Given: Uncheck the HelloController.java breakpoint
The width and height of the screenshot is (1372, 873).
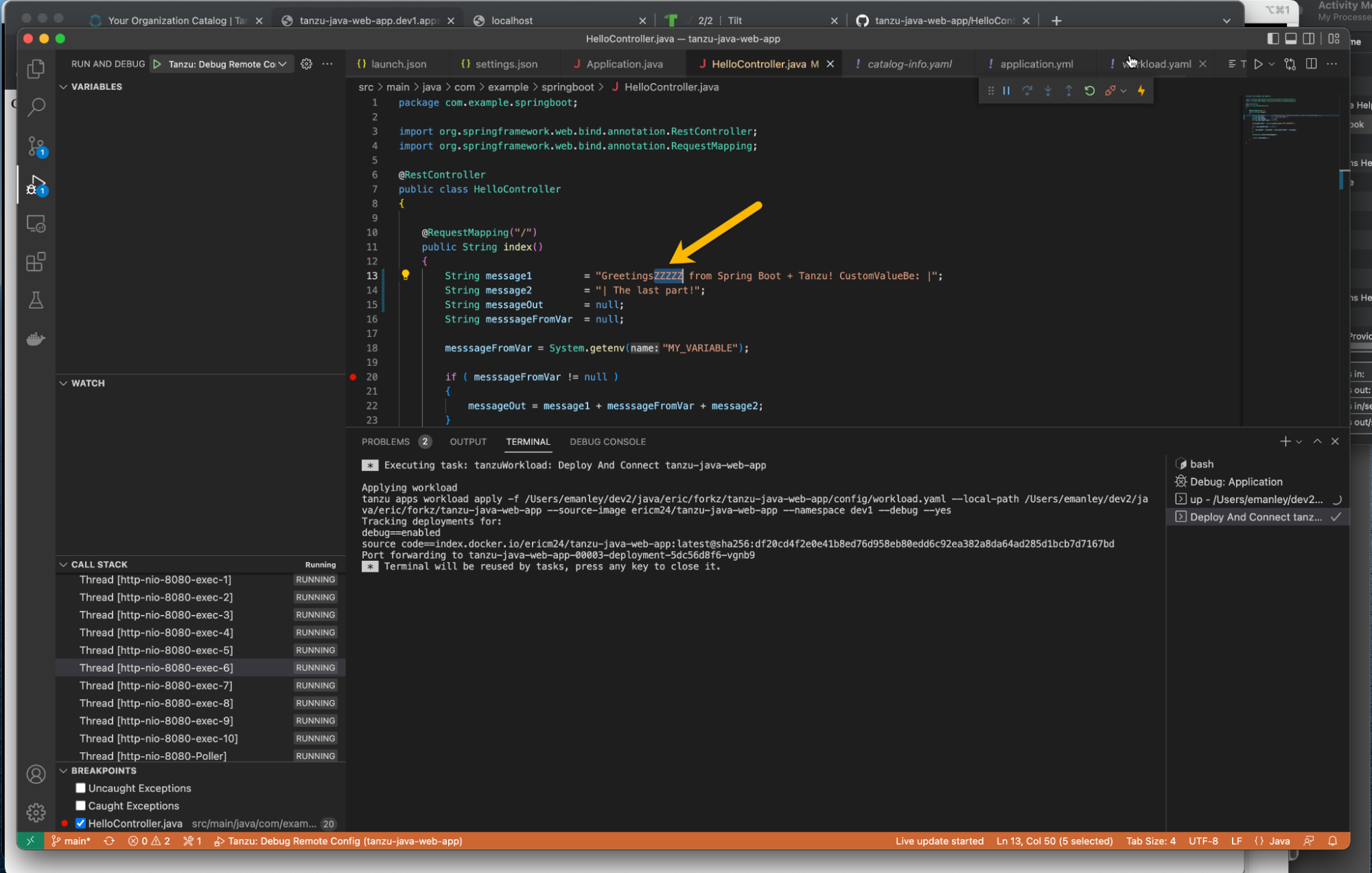Looking at the screenshot, I should point(81,824).
